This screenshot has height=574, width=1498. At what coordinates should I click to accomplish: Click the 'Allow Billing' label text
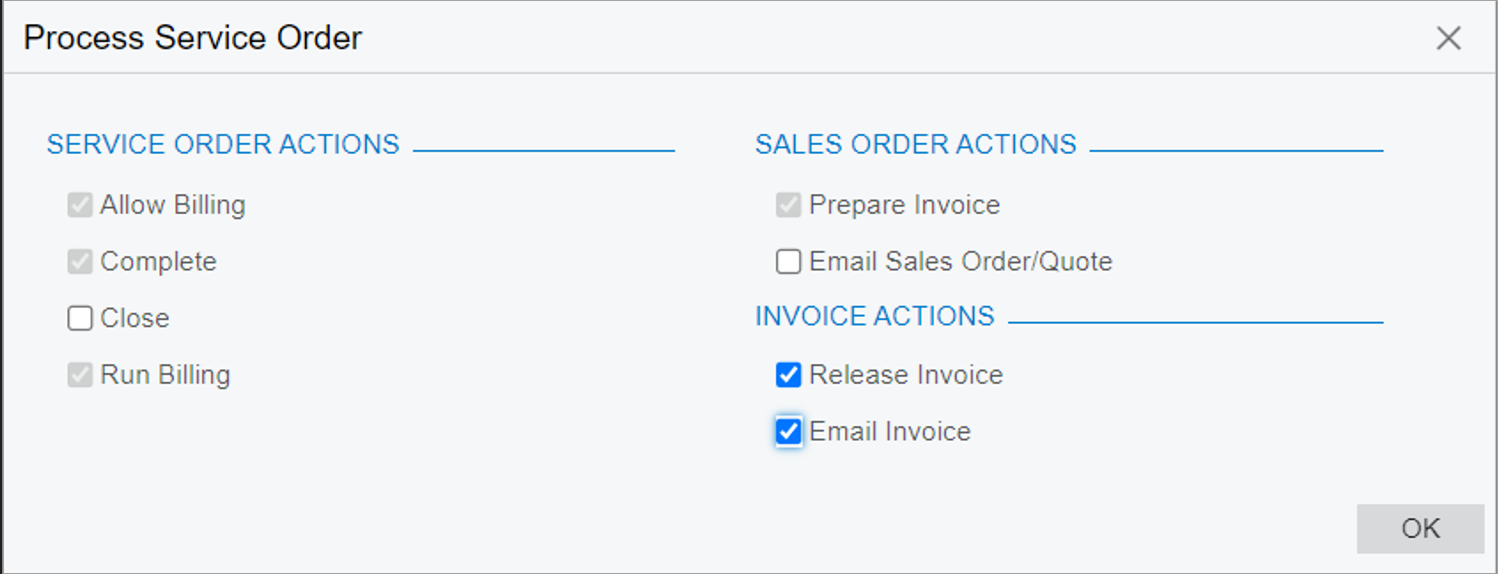[x=172, y=205]
